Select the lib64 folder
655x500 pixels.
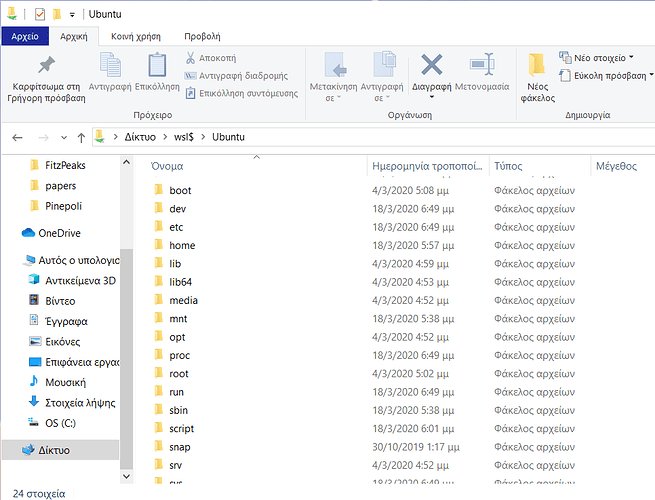pyautogui.click(x=180, y=282)
